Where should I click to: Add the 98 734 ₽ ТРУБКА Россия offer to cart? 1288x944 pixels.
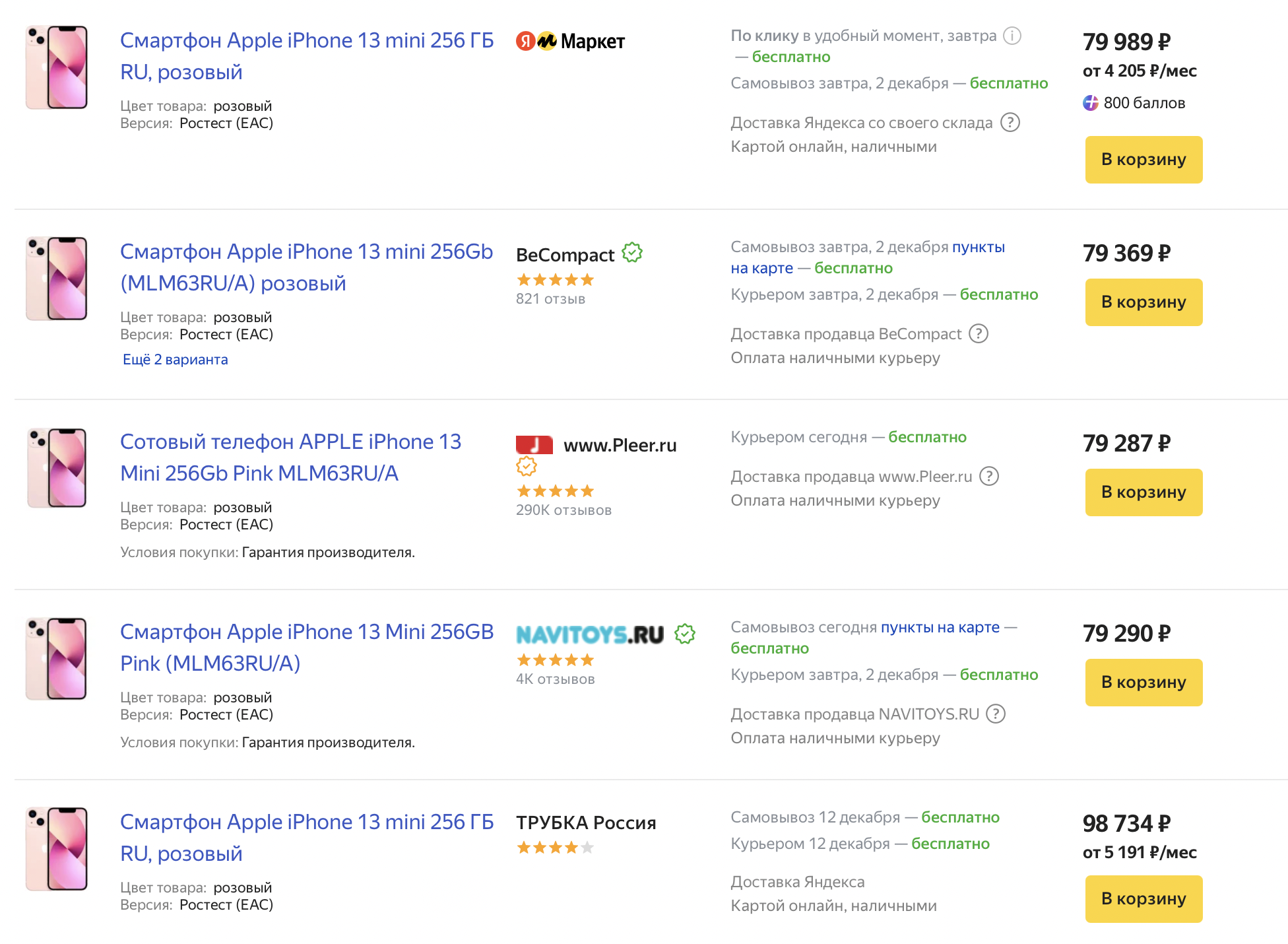pyautogui.click(x=1143, y=899)
